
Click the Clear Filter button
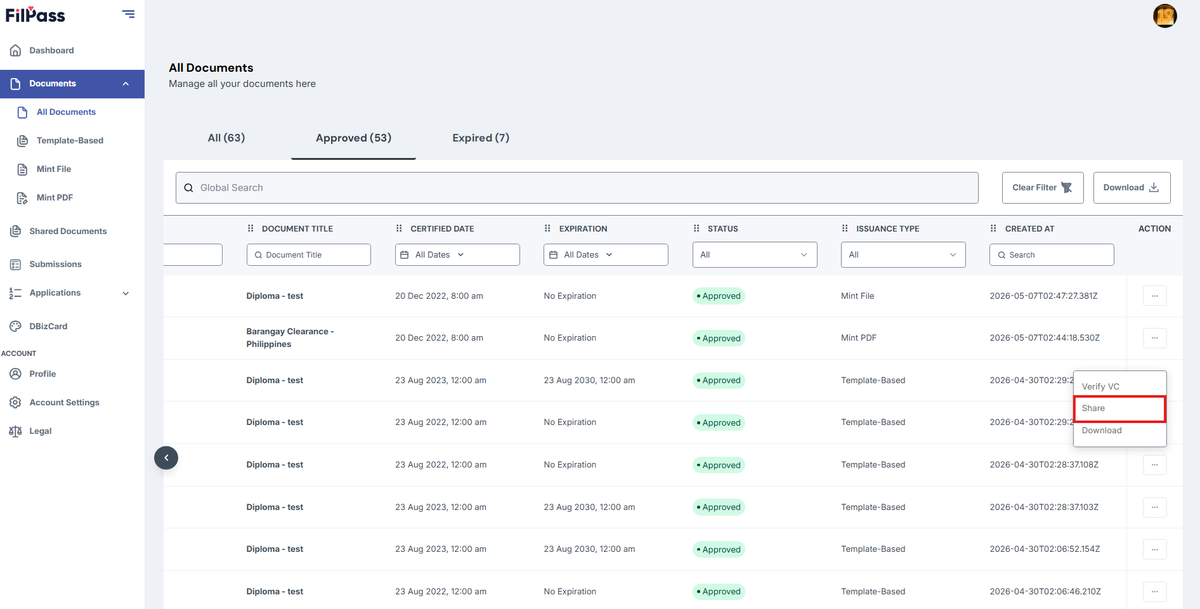(x=1043, y=187)
